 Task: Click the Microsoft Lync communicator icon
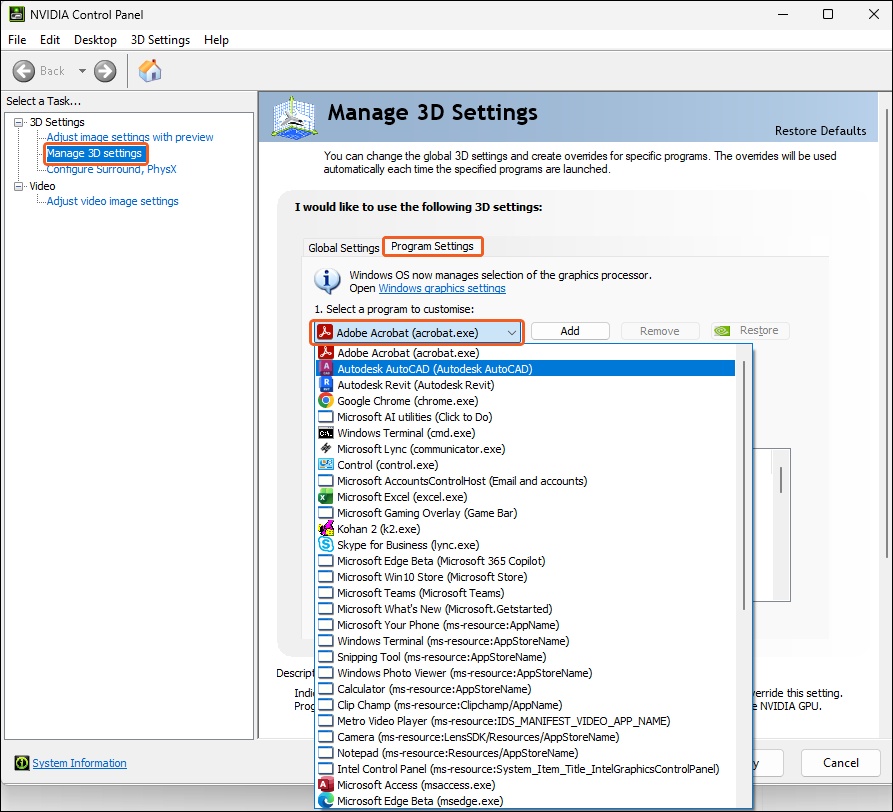326,449
